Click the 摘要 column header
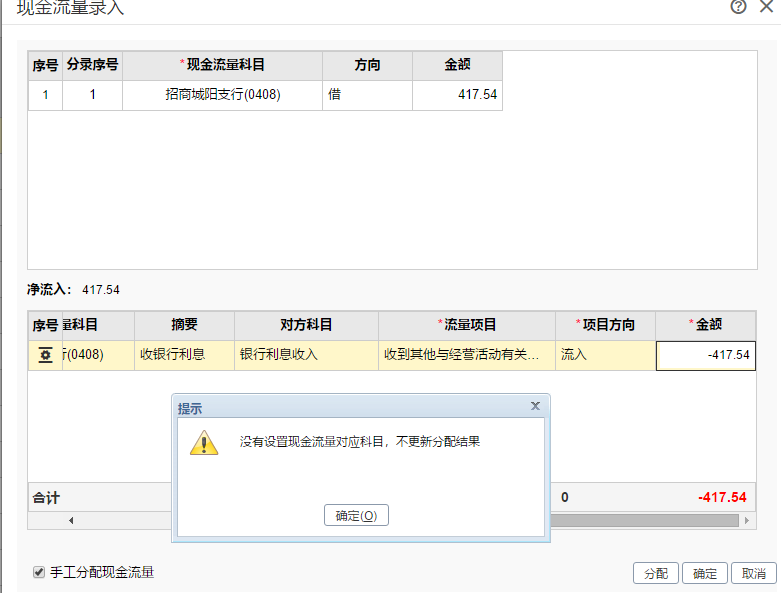Viewport: 781px width, 593px height. 184,326
